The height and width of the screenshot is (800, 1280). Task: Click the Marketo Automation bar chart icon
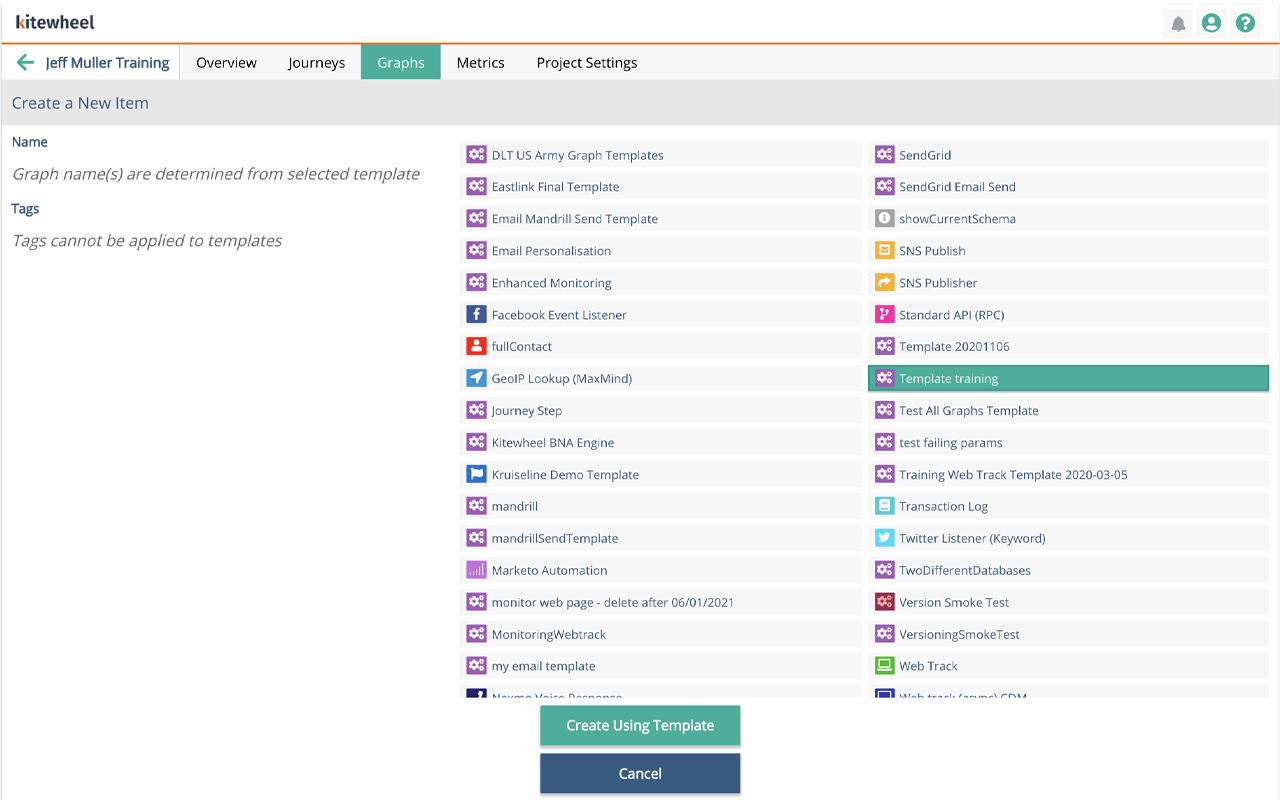(477, 570)
